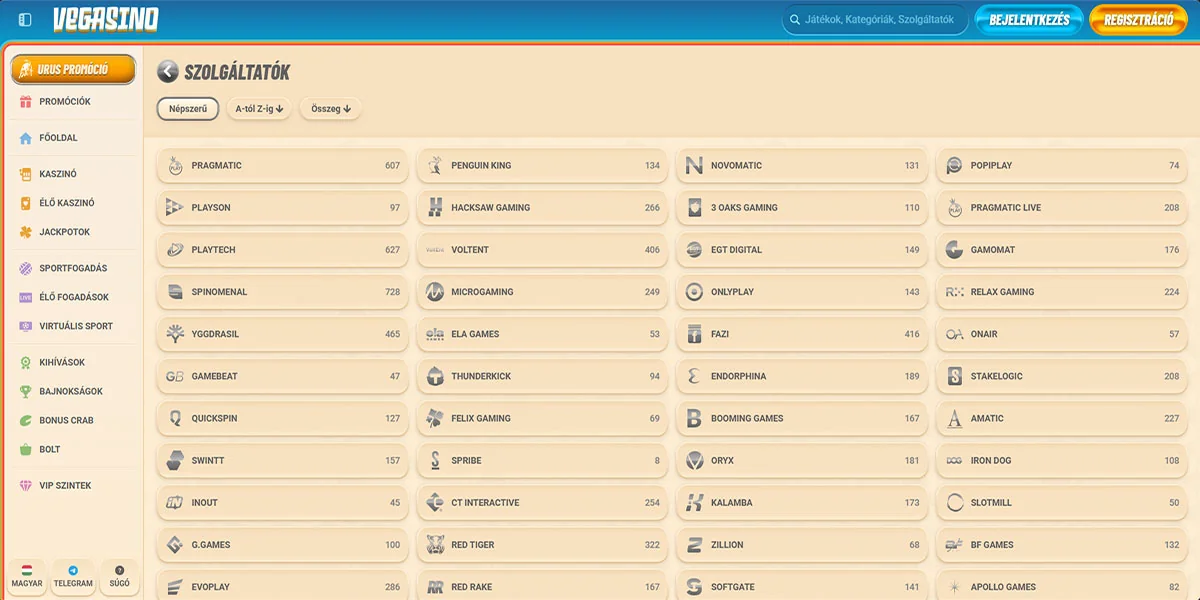This screenshot has width=1200, height=600.
Task: Click the Jackpotok clover icon
Action: pyautogui.click(x=26, y=232)
